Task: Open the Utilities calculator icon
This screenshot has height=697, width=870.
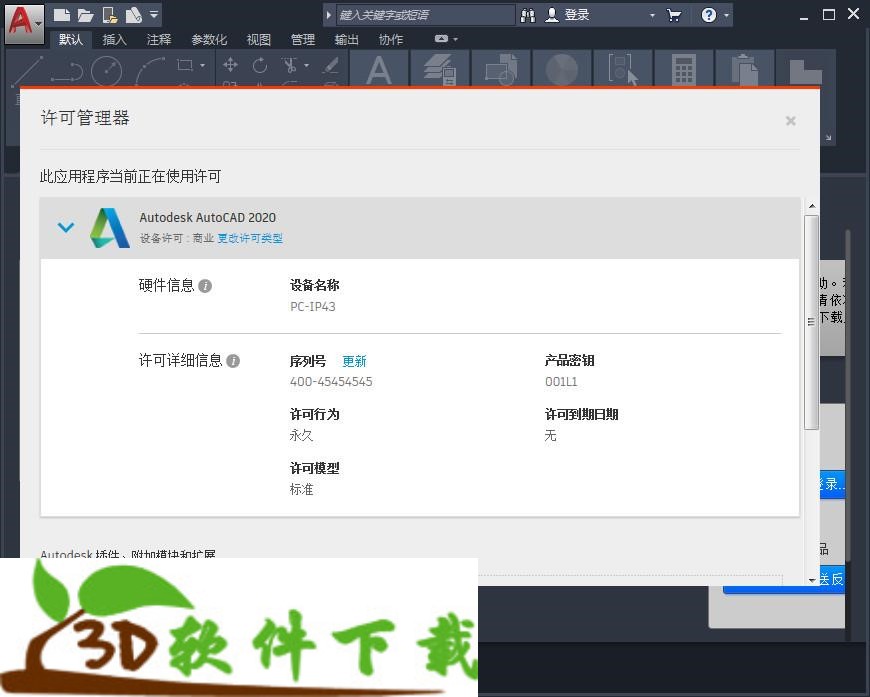Action: [x=684, y=70]
